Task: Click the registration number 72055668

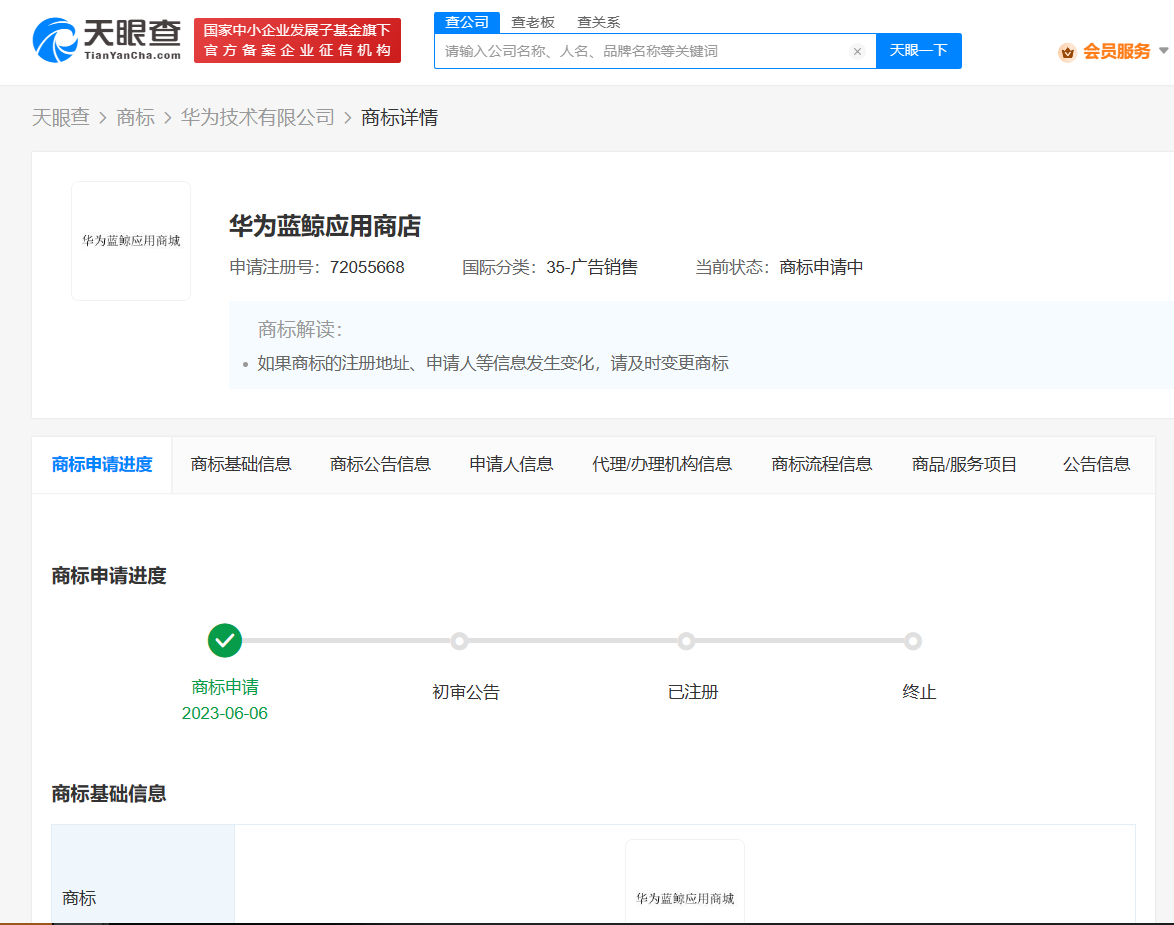Action: point(367,267)
